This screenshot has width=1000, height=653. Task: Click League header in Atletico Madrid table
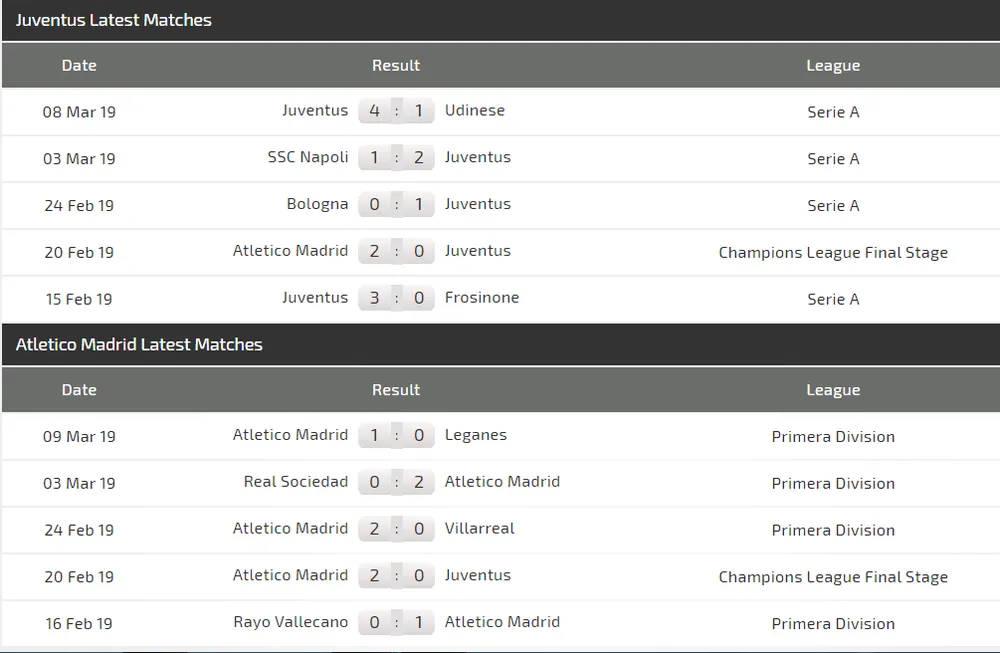point(833,390)
